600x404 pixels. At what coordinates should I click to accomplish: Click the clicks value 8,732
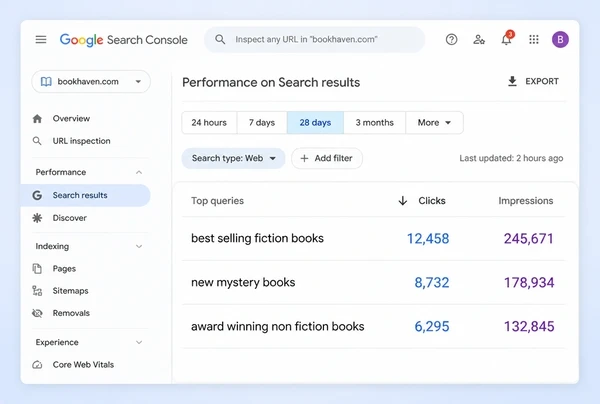[x=432, y=283]
